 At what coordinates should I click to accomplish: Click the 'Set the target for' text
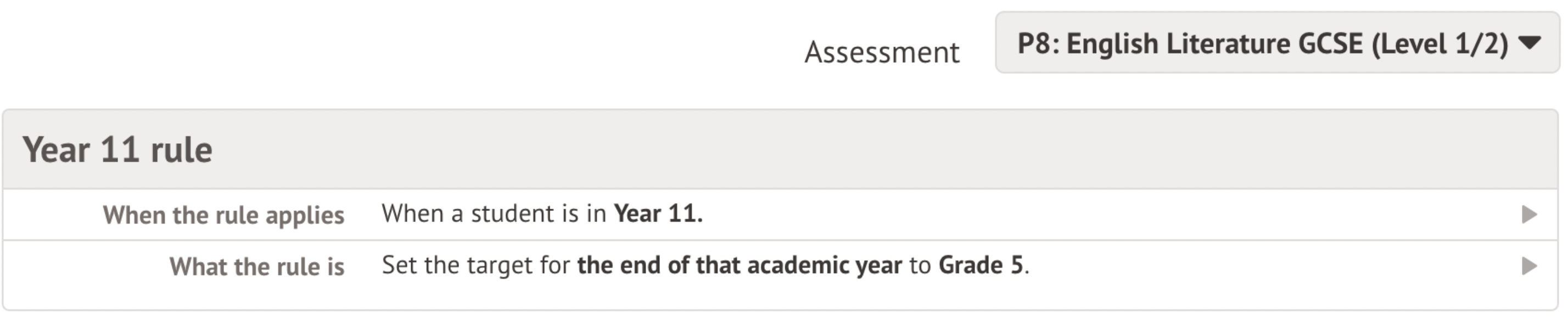click(475, 266)
